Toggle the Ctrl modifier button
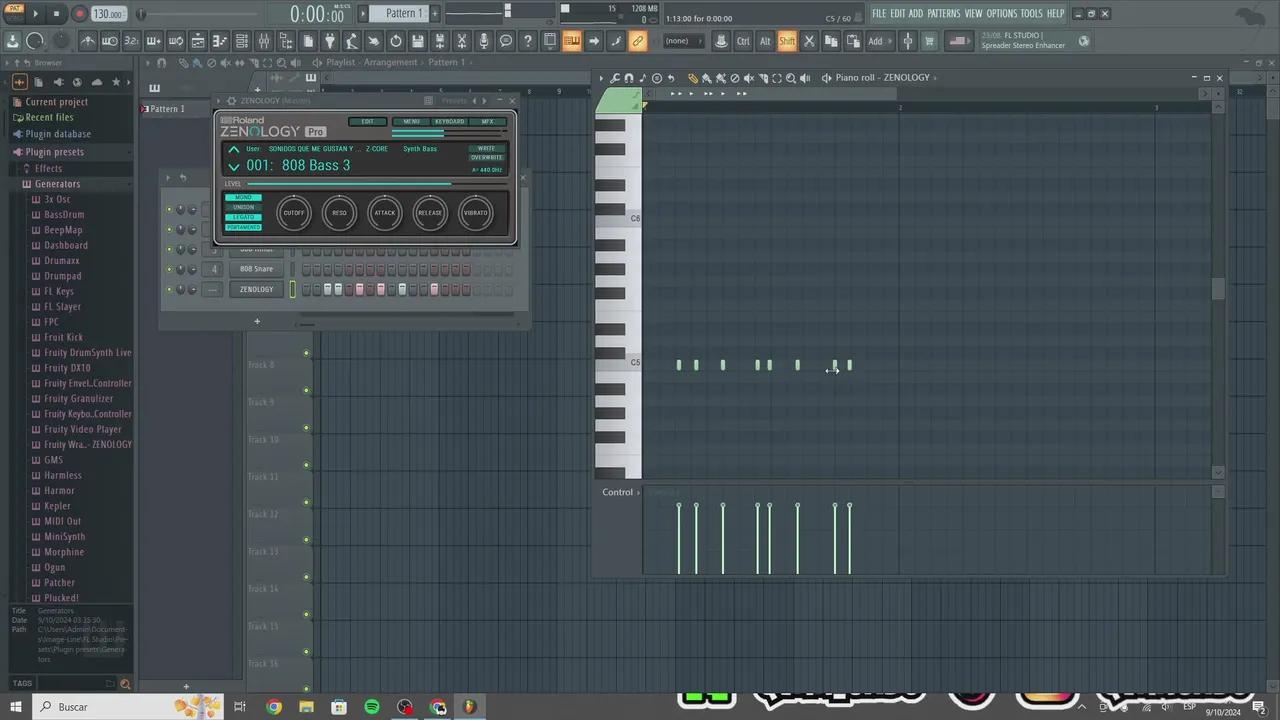This screenshot has height=720, width=1280. [743, 41]
